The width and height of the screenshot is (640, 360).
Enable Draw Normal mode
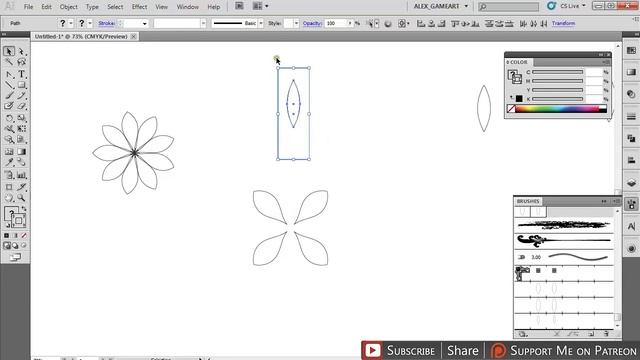7,246
